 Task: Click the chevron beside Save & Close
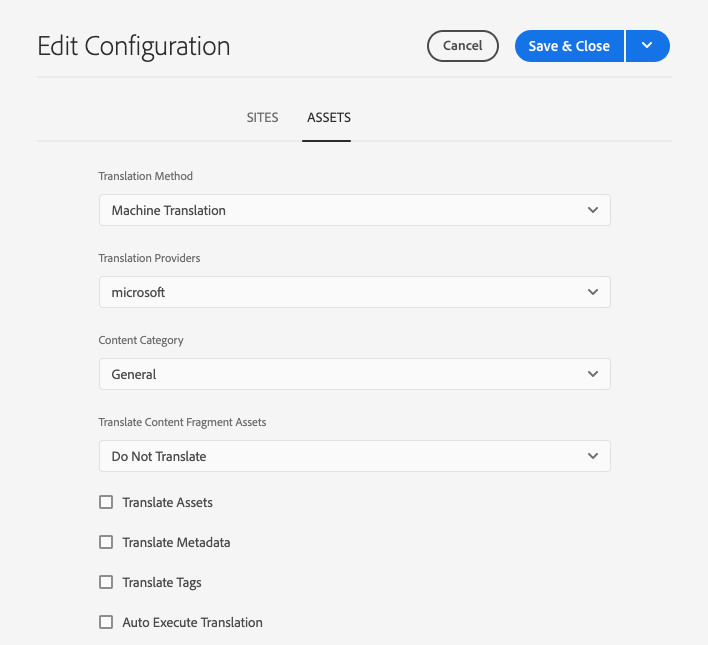coord(648,46)
